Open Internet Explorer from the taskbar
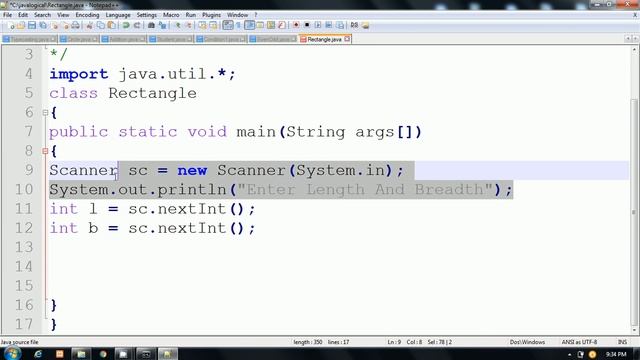The height and width of the screenshot is (360, 640). click(x=38, y=354)
